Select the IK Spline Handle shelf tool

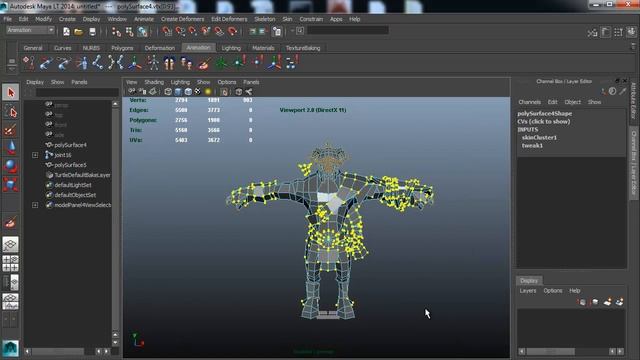[63, 63]
